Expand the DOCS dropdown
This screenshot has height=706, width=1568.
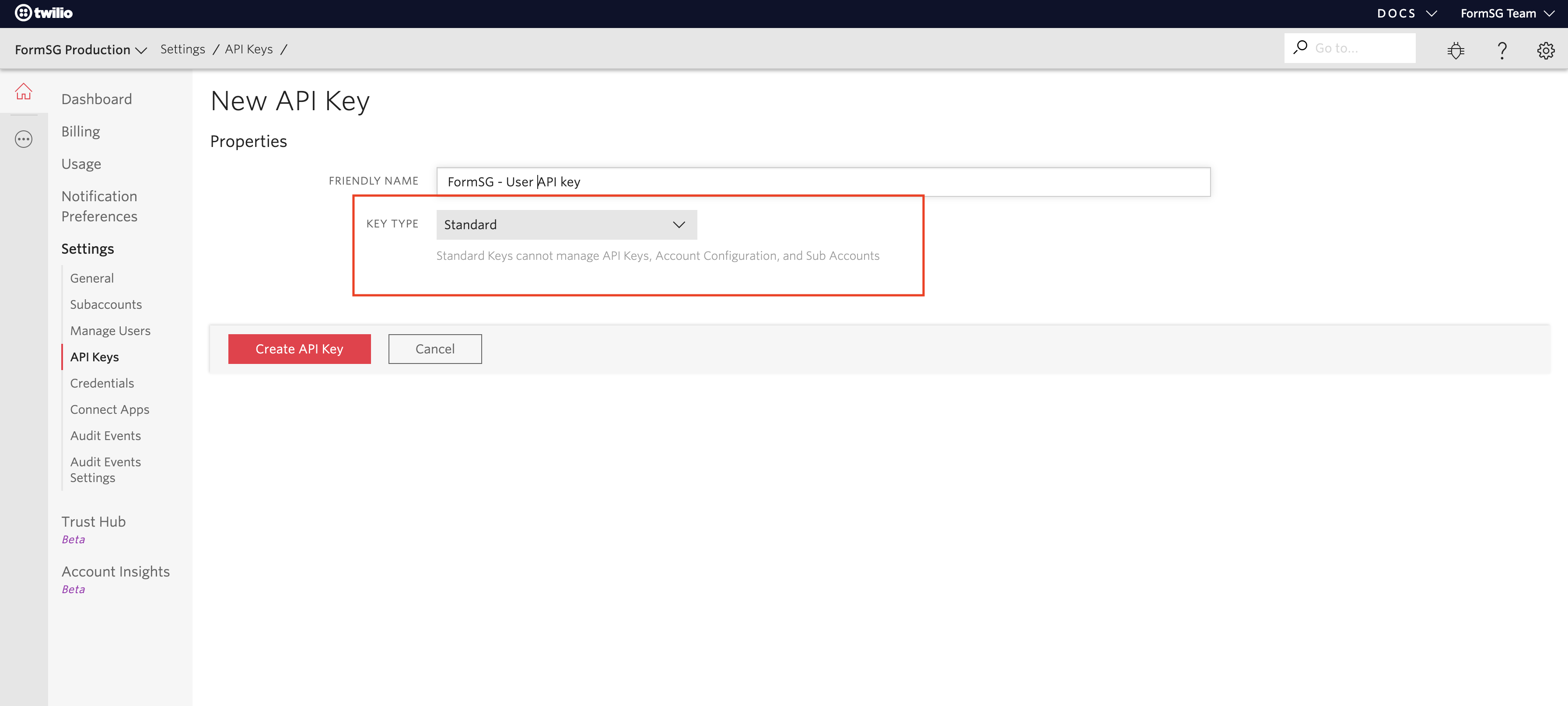pos(1407,14)
